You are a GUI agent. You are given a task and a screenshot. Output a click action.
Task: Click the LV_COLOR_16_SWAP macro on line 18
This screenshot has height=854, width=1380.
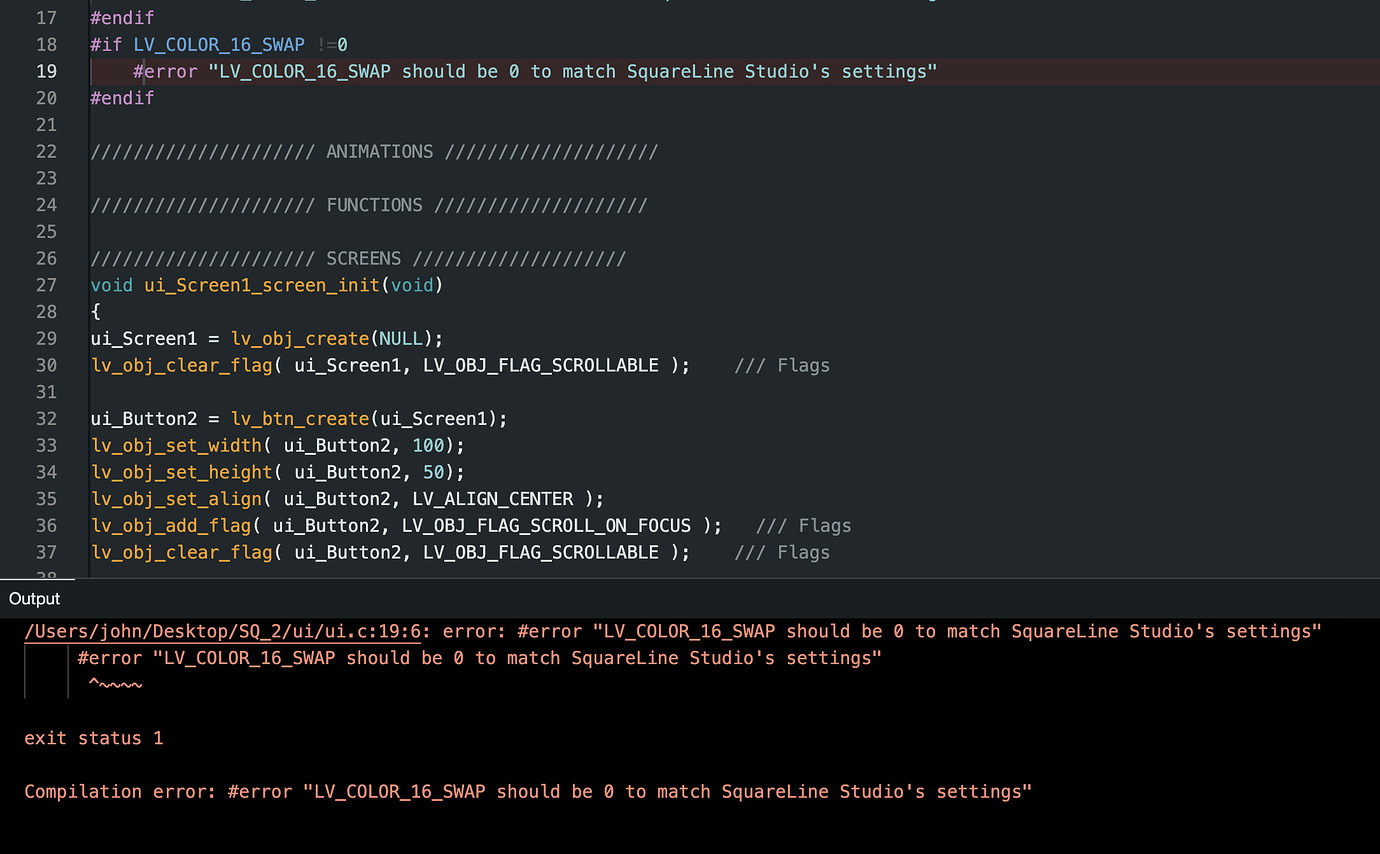coord(218,45)
